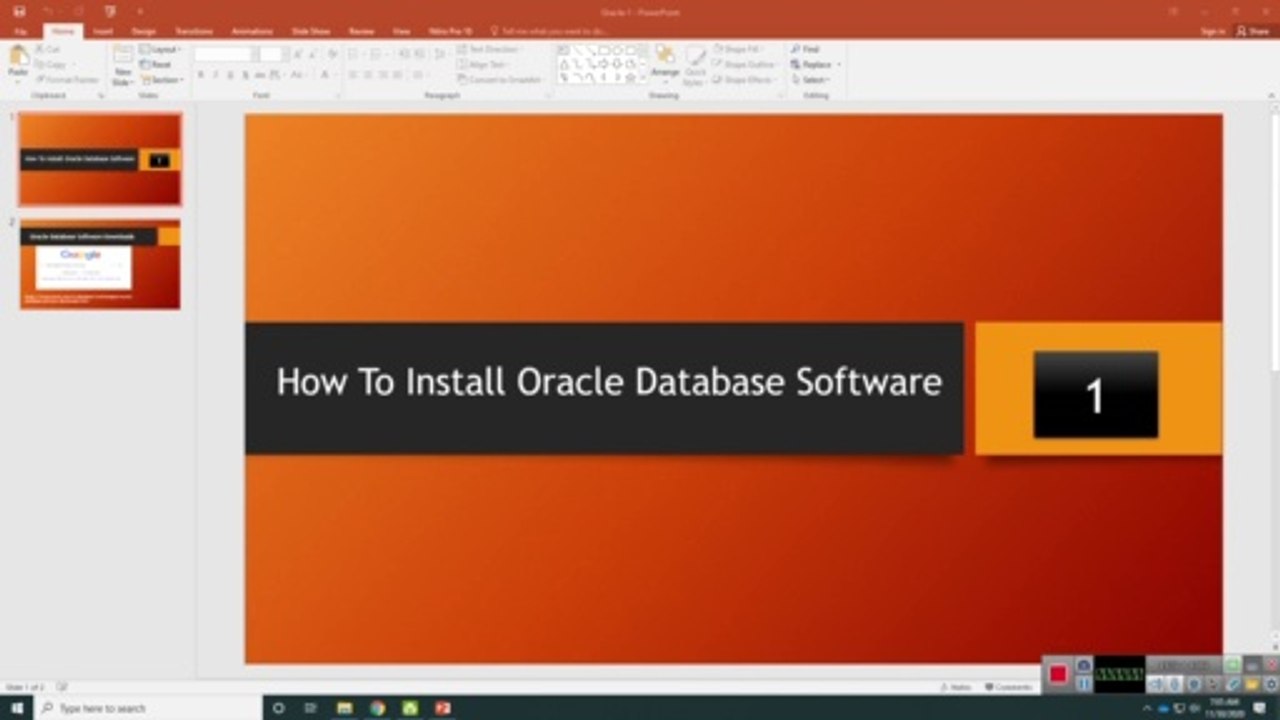Open Text Direction options
Viewport: 1280px width, 720px height.
click(490, 49)
